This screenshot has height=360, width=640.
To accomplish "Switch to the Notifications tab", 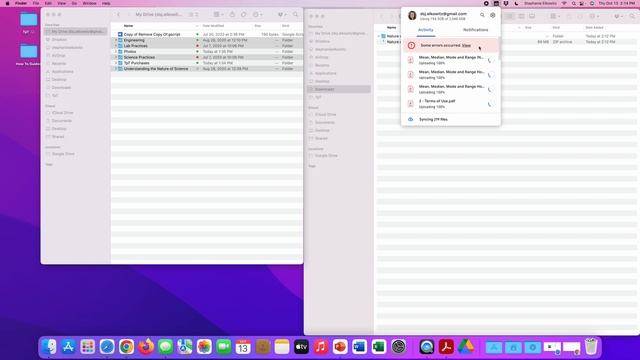I will [x=476, y=30].
